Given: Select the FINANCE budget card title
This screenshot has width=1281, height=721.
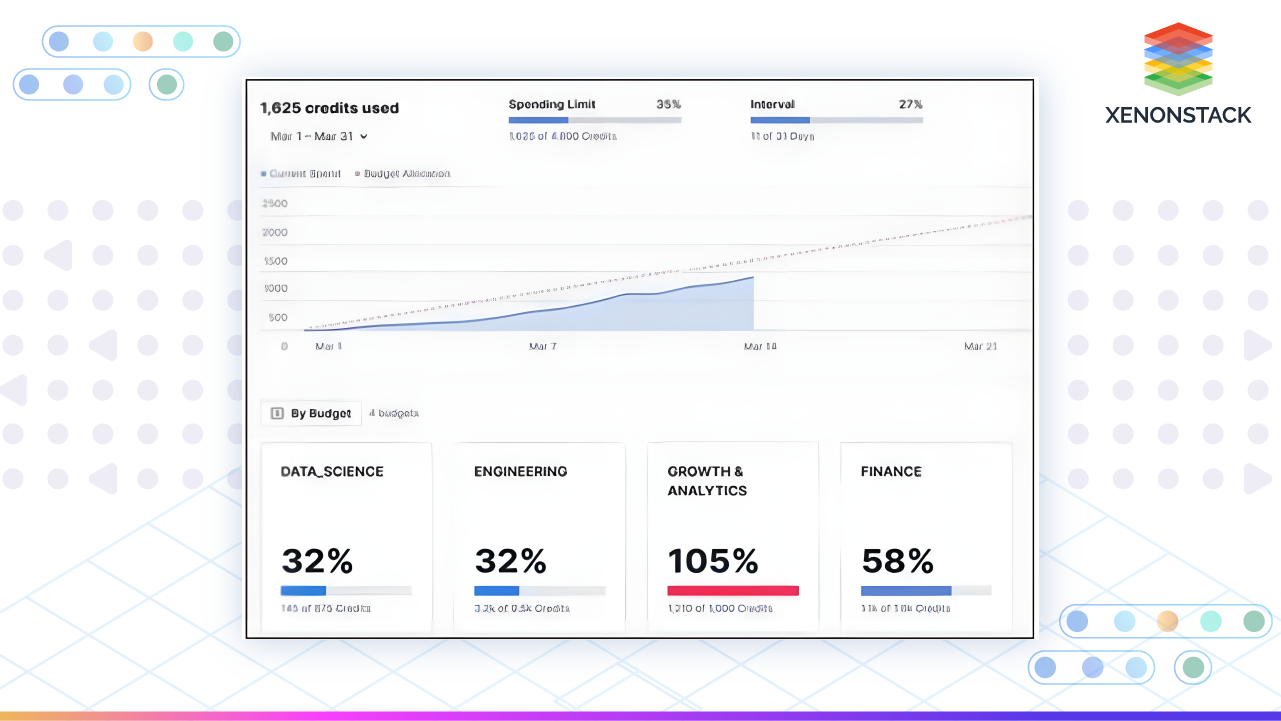Looking at the screenshot, I should (x=891, y=471).
